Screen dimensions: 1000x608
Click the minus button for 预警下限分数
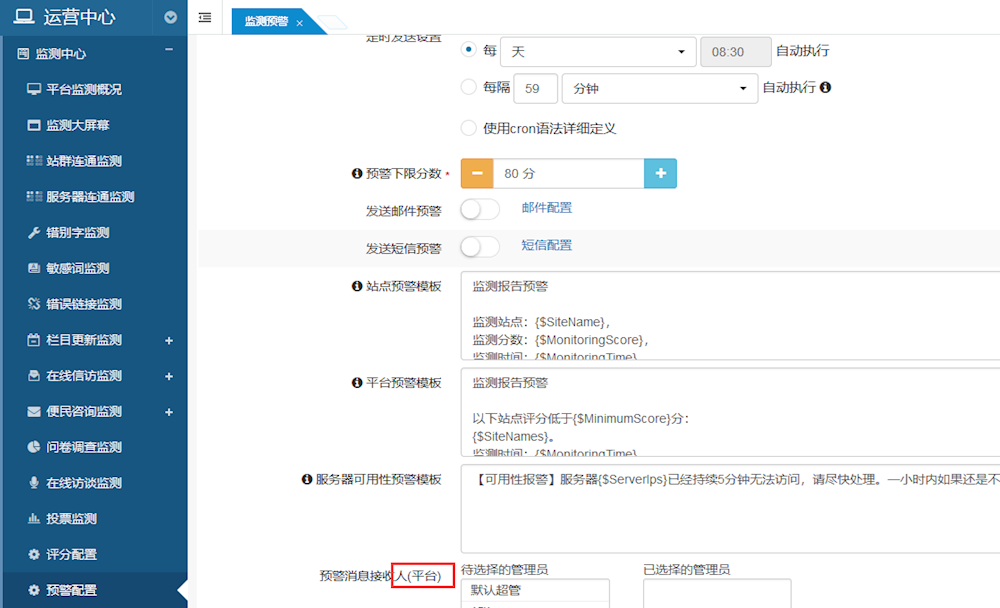pos(477,173)
